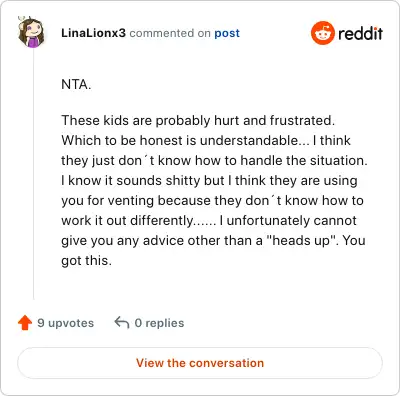Click the reply arrow icon
The width and height of the screenshot is (400, 396).
pos(122,323)
